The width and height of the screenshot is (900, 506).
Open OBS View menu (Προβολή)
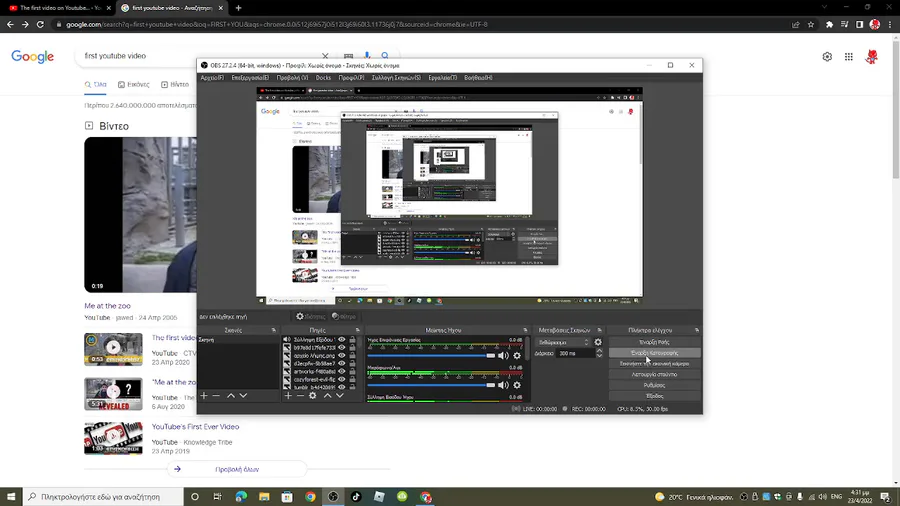292,77
